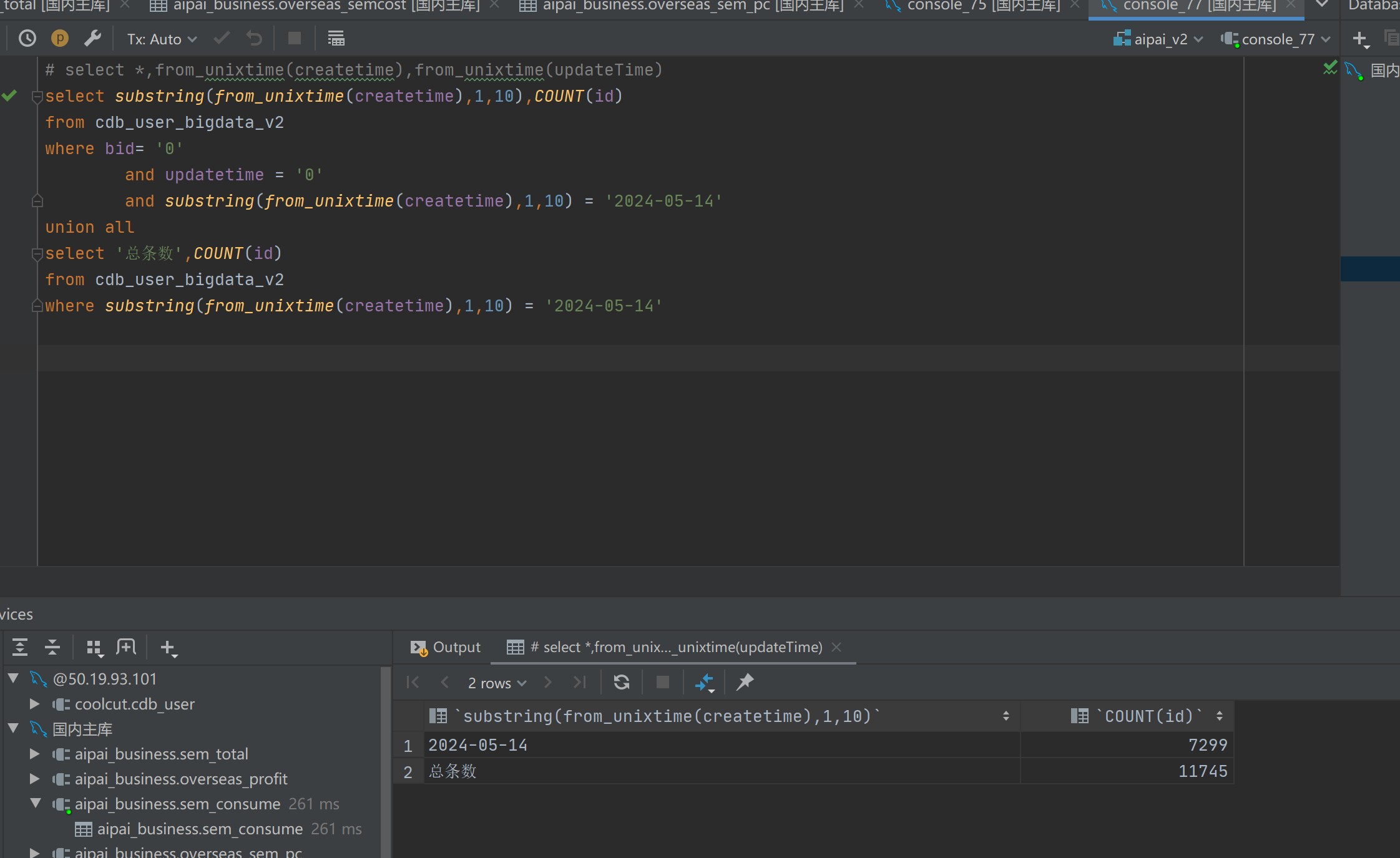1400x858 pixels.
Task: Go to last page of results
Action: click(x=580, y=682)
